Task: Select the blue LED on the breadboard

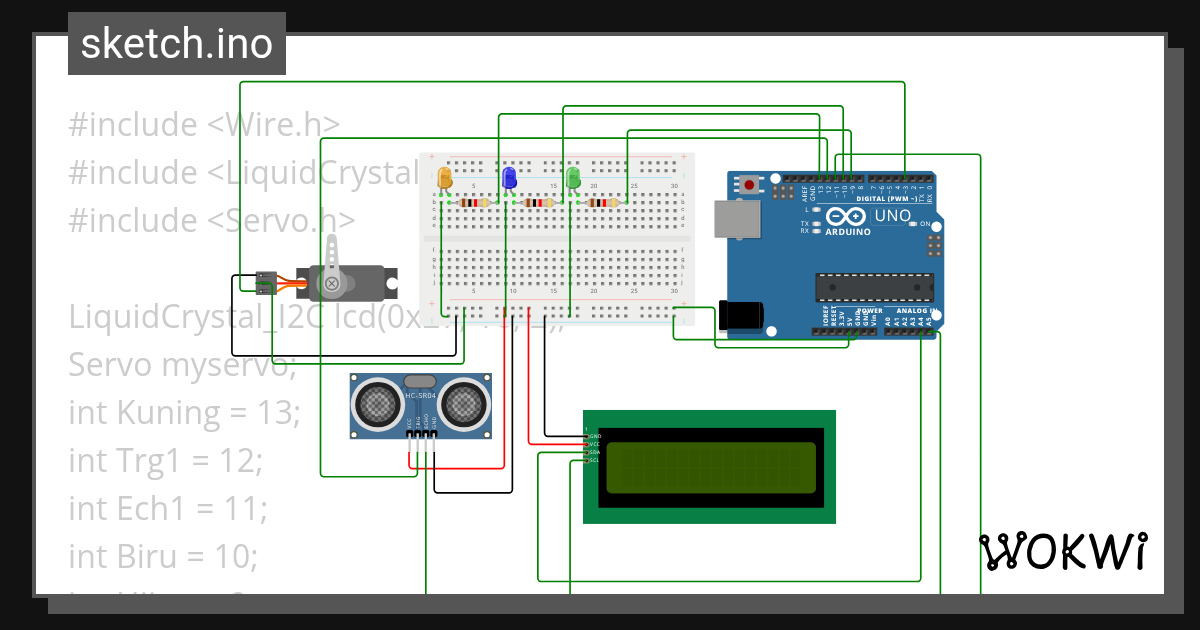Action: [x=508, y=177]
